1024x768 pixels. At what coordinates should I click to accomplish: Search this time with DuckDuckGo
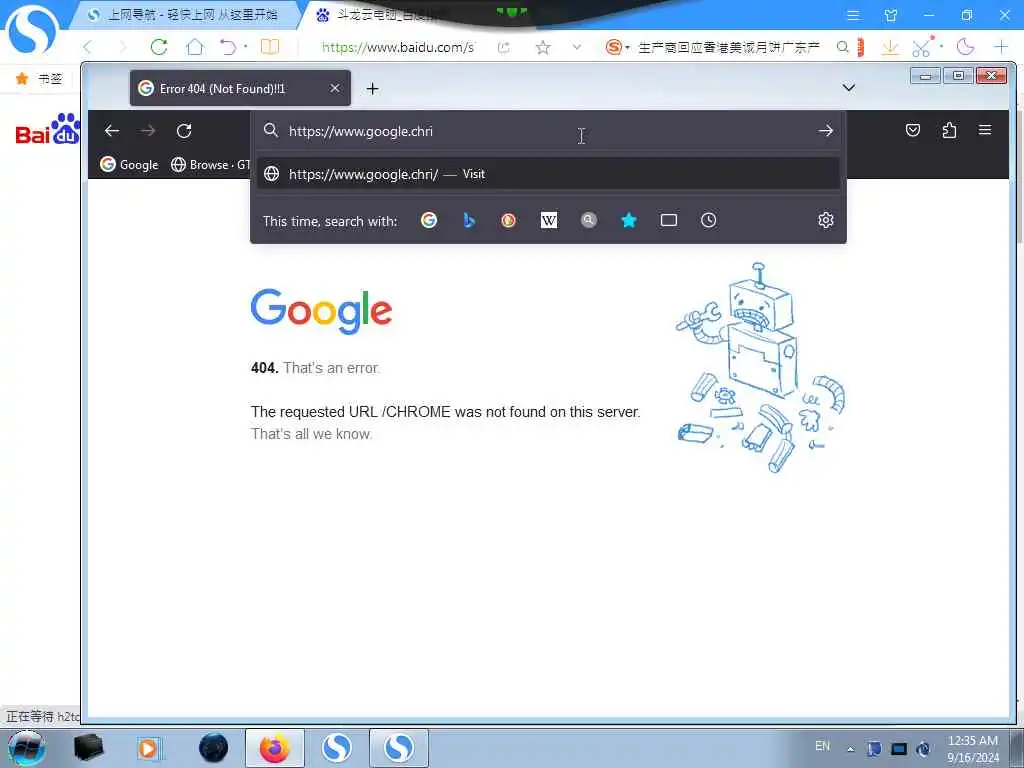pyautogui.click(x=509, y=220)
